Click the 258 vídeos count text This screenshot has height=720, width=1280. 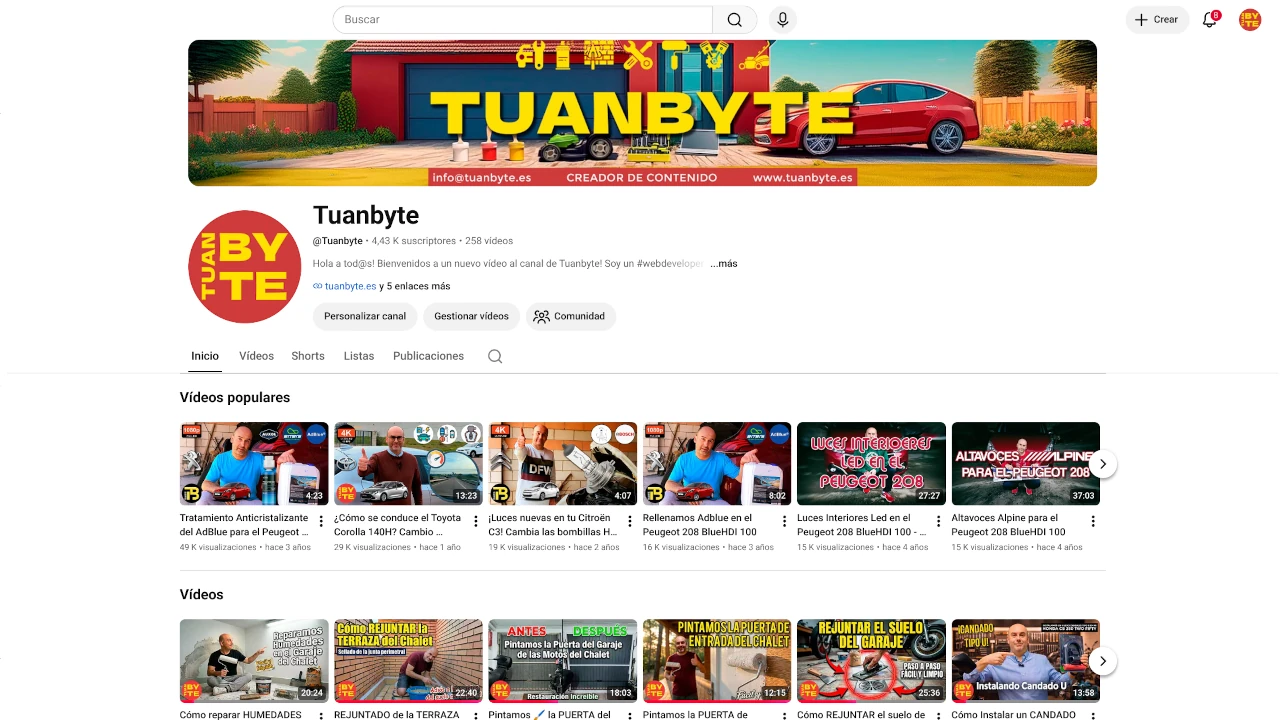(x=489, y=241)
